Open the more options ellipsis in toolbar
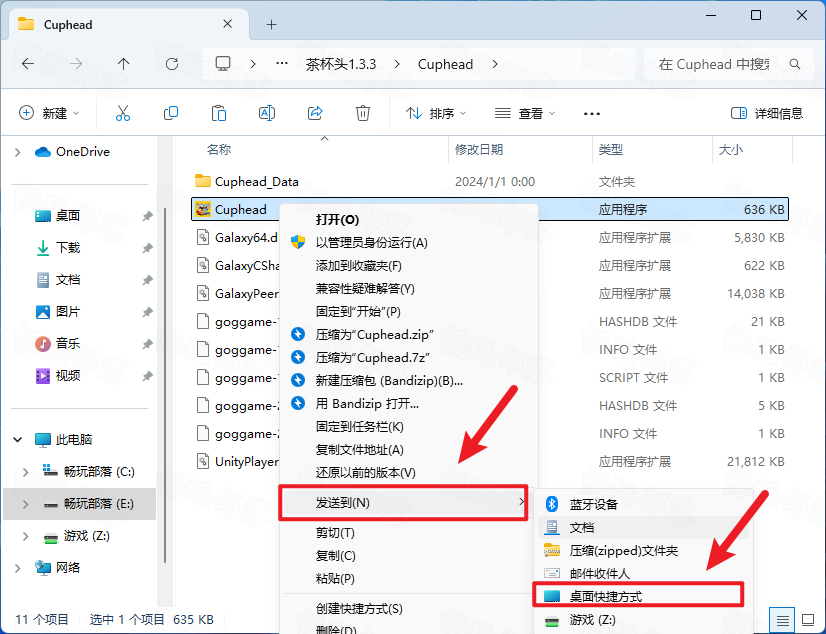826x634 pixels. pos(592,114)
